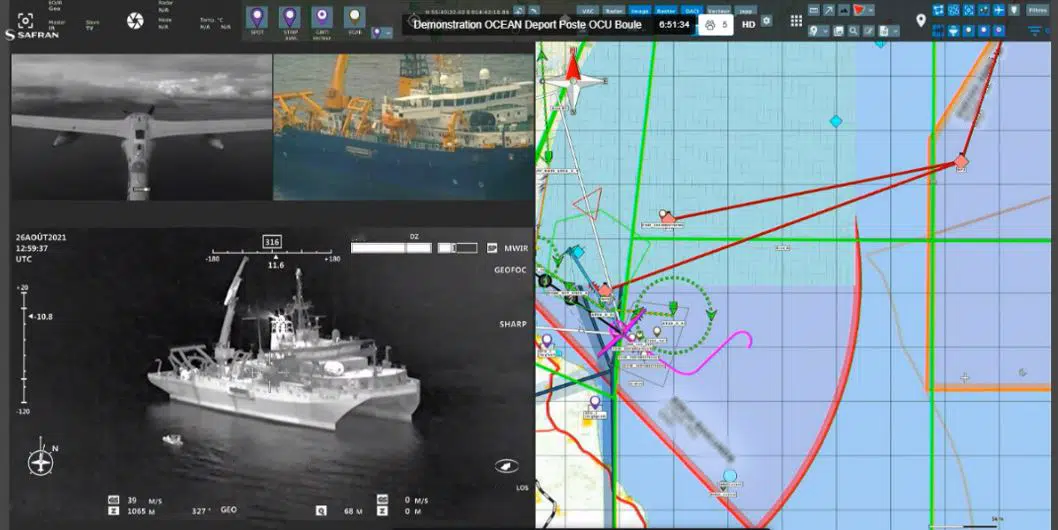Select the SPOT waypoint marker button
This screenshot has height=530, width=1058.
pos(257,19)
